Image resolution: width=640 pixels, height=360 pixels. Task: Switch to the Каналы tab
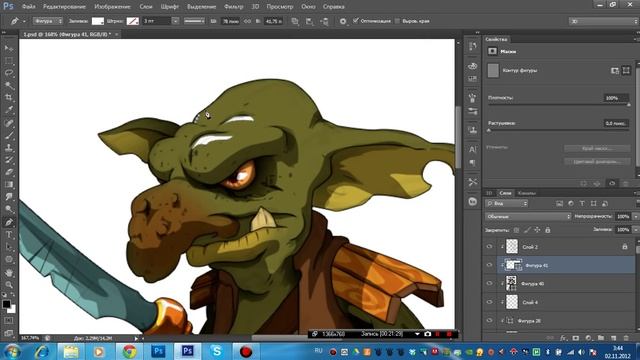click(527, 193)
